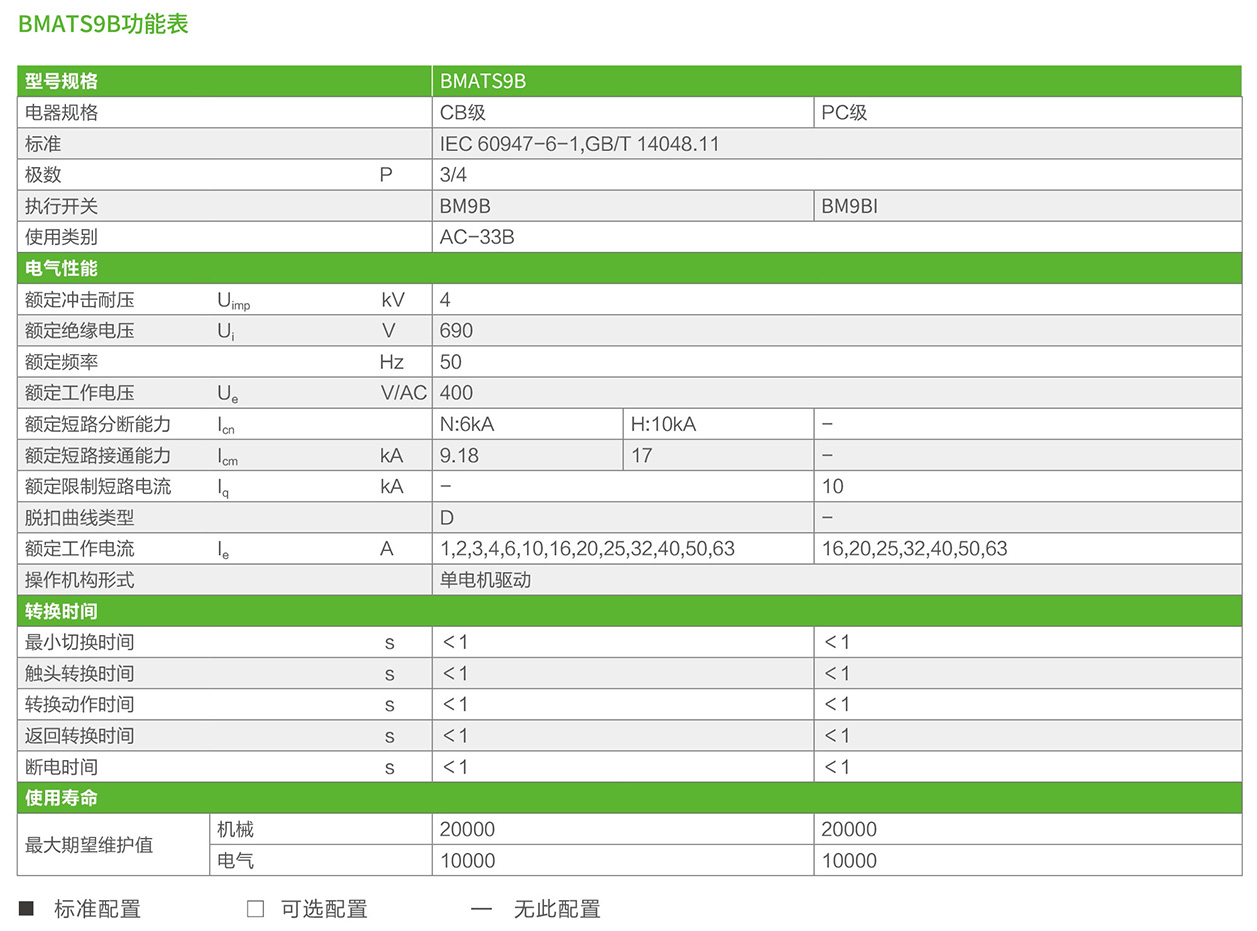Select the AC-33B usage category value

click(x=477, y=238)
